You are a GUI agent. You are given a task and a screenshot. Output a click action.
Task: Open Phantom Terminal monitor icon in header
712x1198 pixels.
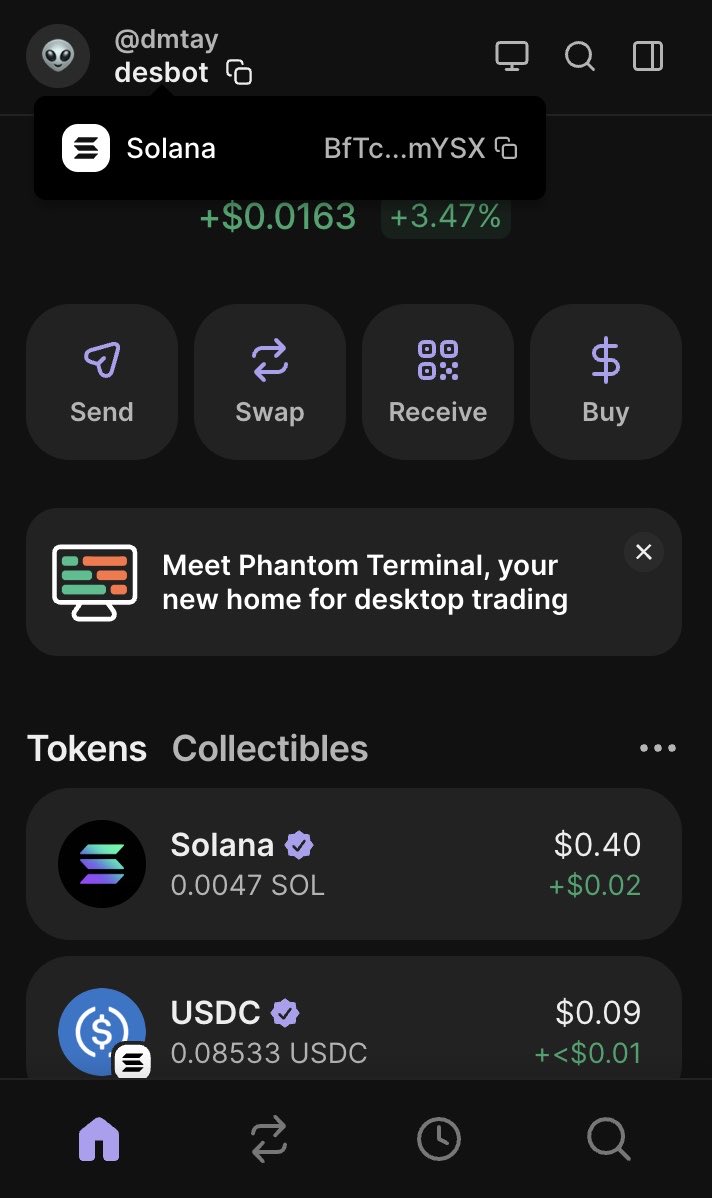tap(512, 56)
